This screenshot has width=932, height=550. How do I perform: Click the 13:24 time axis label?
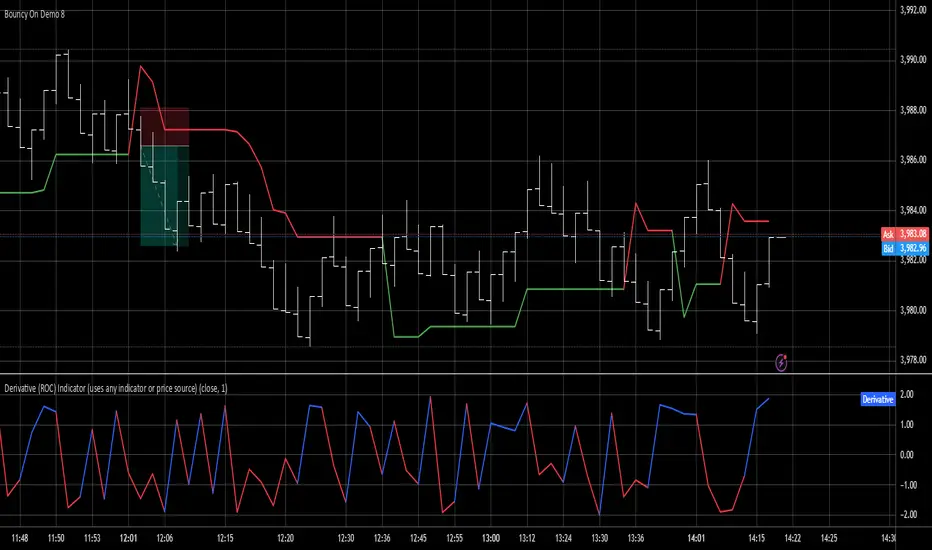(x=563, y=538)
